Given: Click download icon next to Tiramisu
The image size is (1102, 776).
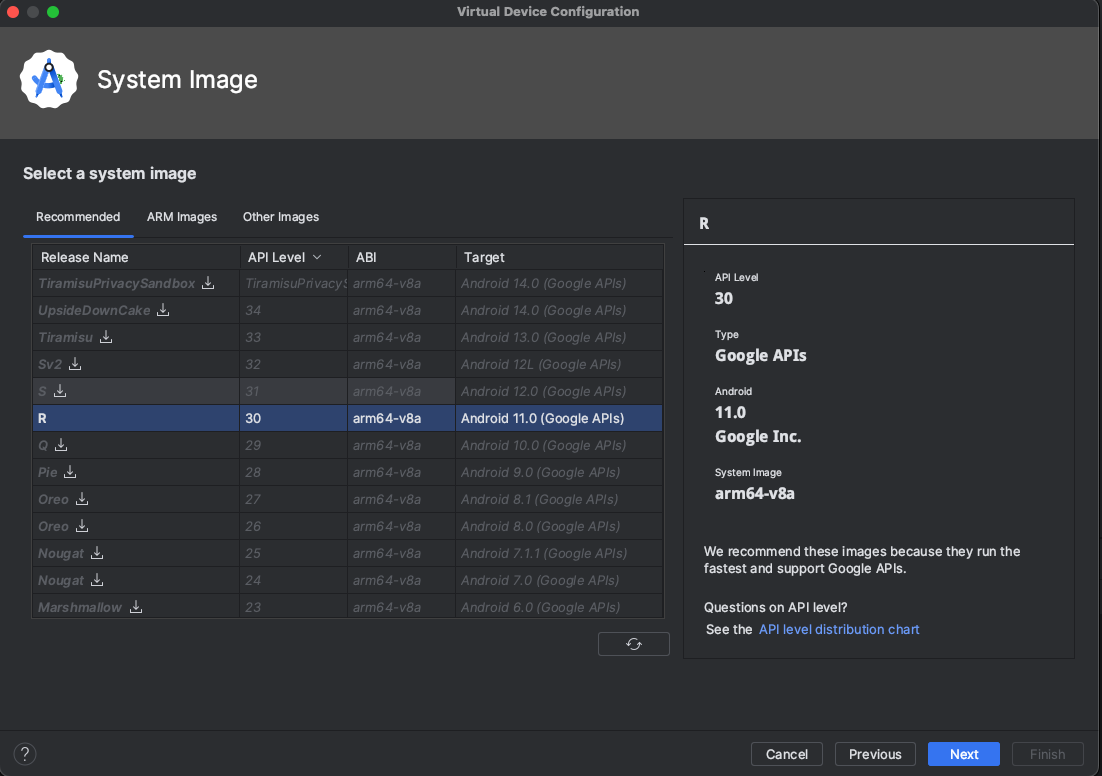Looking at the screenshot, I should coord(106,337).
